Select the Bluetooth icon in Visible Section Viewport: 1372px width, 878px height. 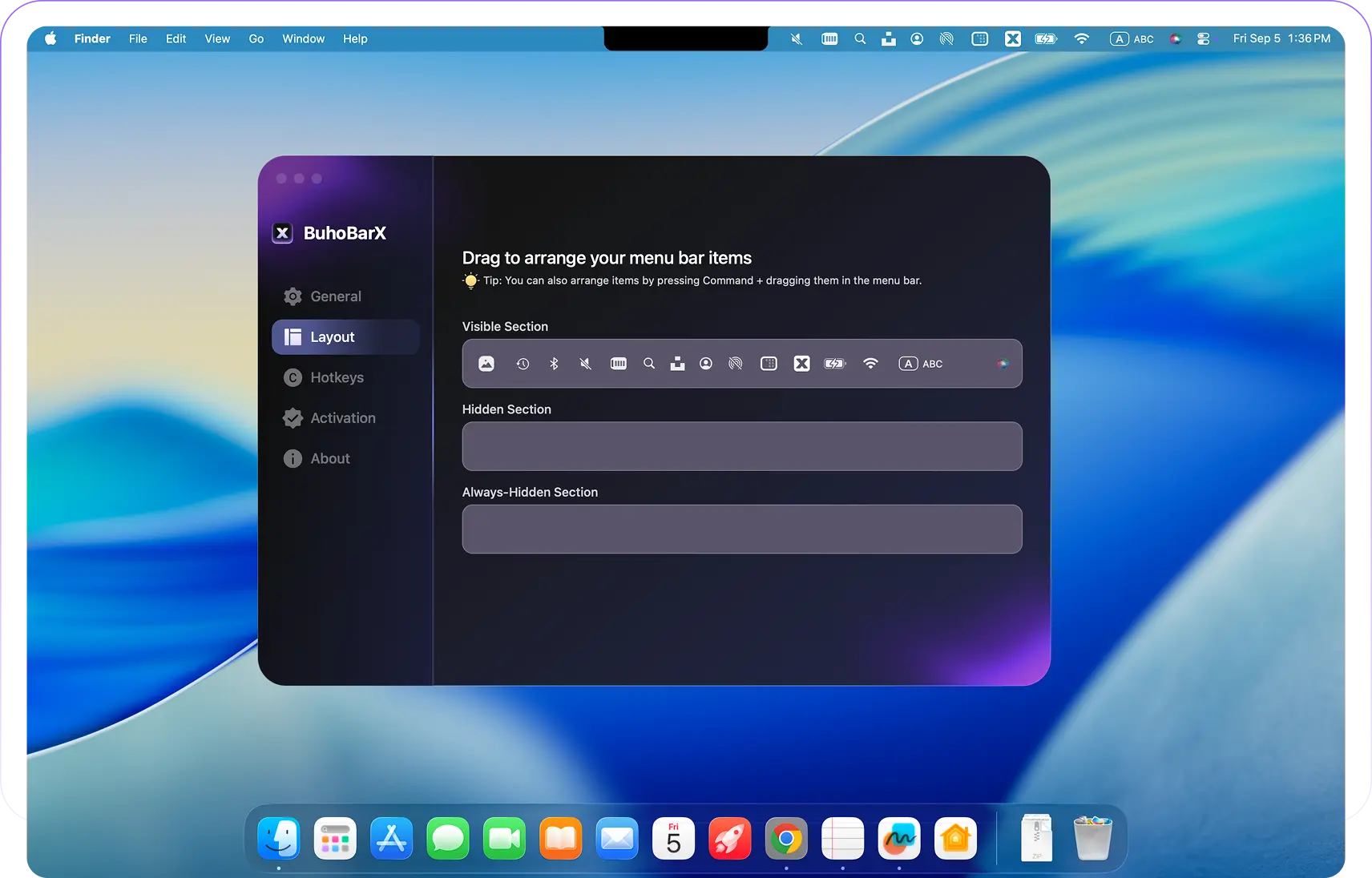(554, 364)
